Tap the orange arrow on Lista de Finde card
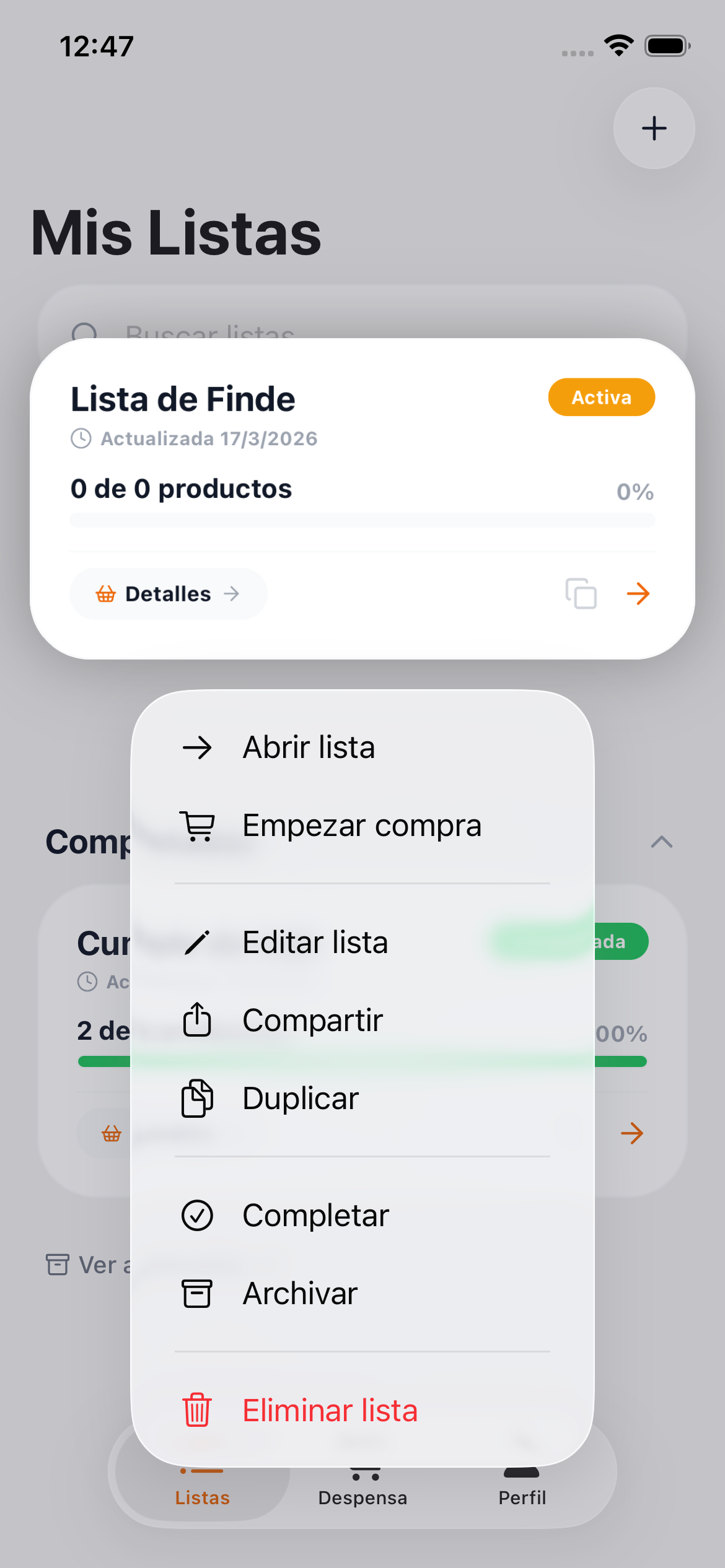This screenshot has height=1568, width=725. (x=638, y=593)
